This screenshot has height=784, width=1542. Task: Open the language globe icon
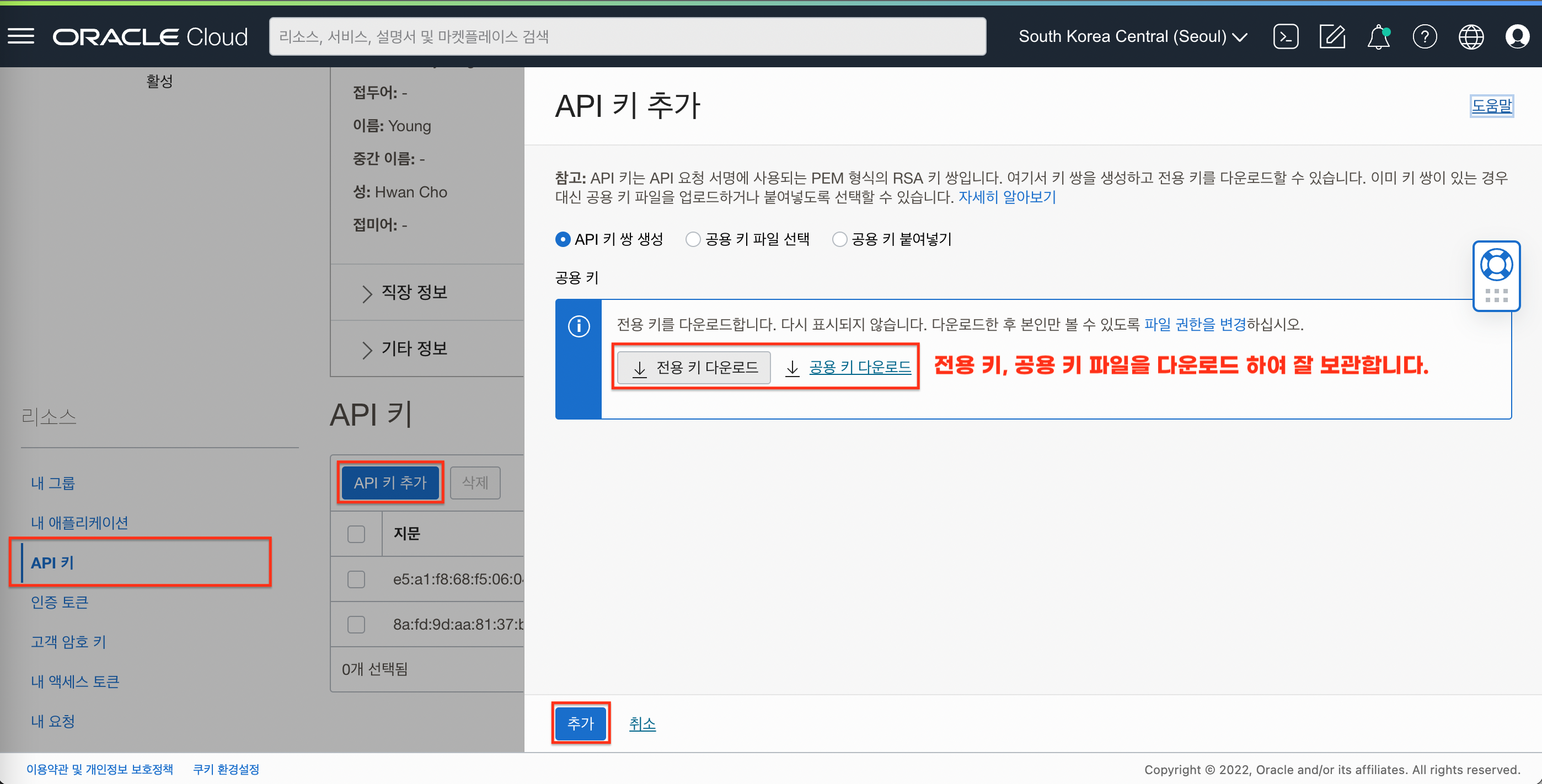click(x=1471, y=36)
